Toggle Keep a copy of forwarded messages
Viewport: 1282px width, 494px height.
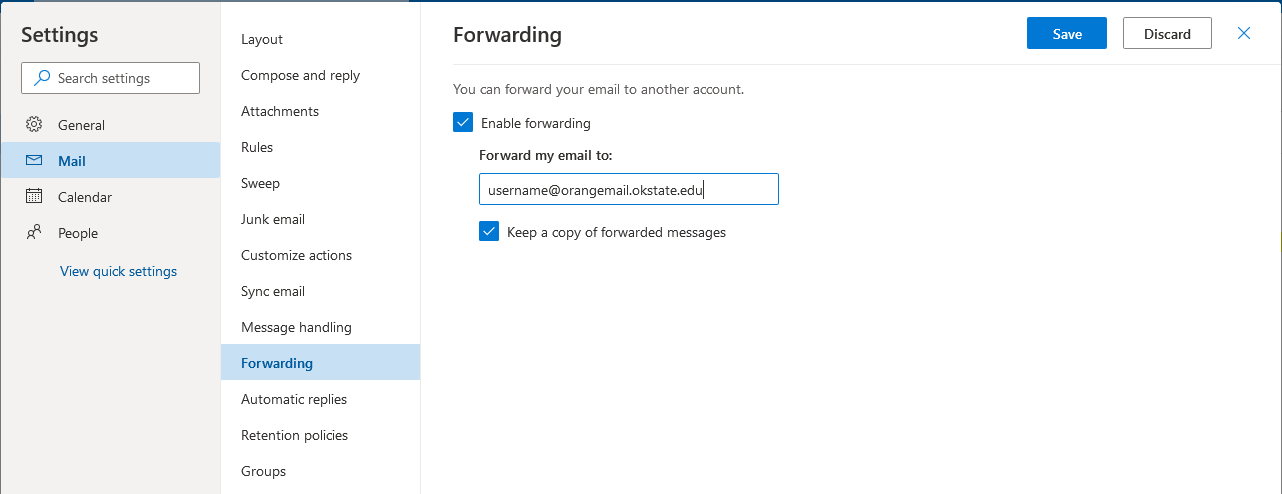coord(489,232)
